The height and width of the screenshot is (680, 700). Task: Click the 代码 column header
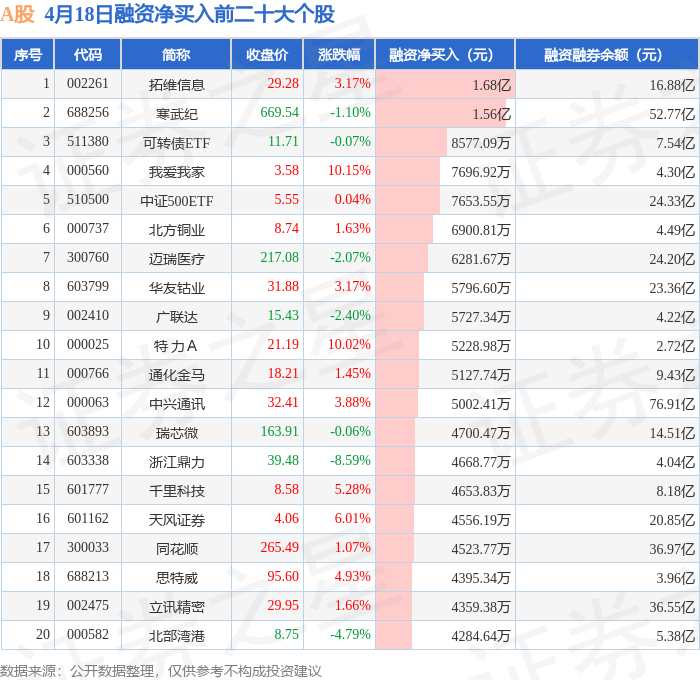click(x=88, y=54)
